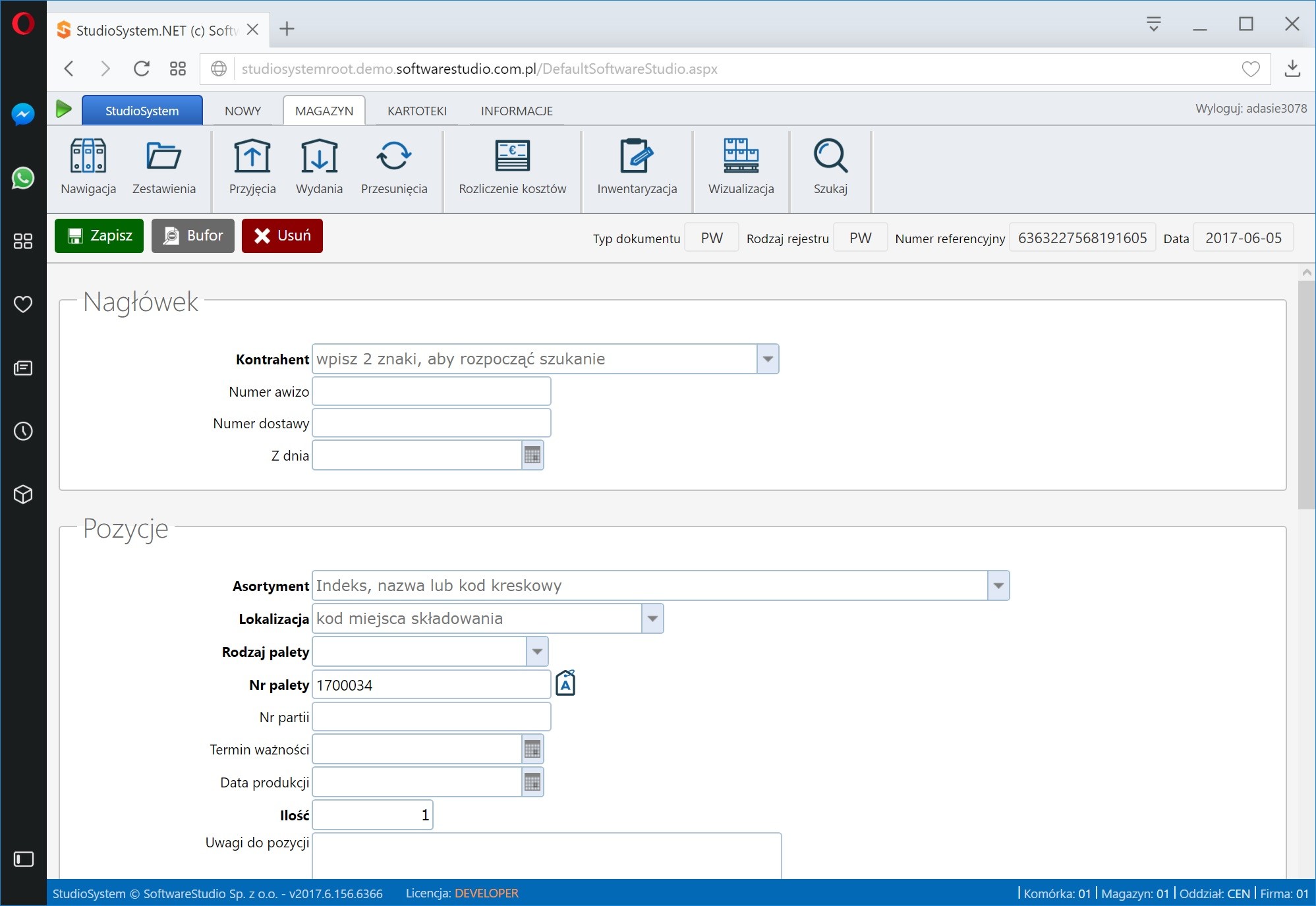Screen dimensions: 1316x906
Task: Click the Usuń delete button
Action: [282, 236]
